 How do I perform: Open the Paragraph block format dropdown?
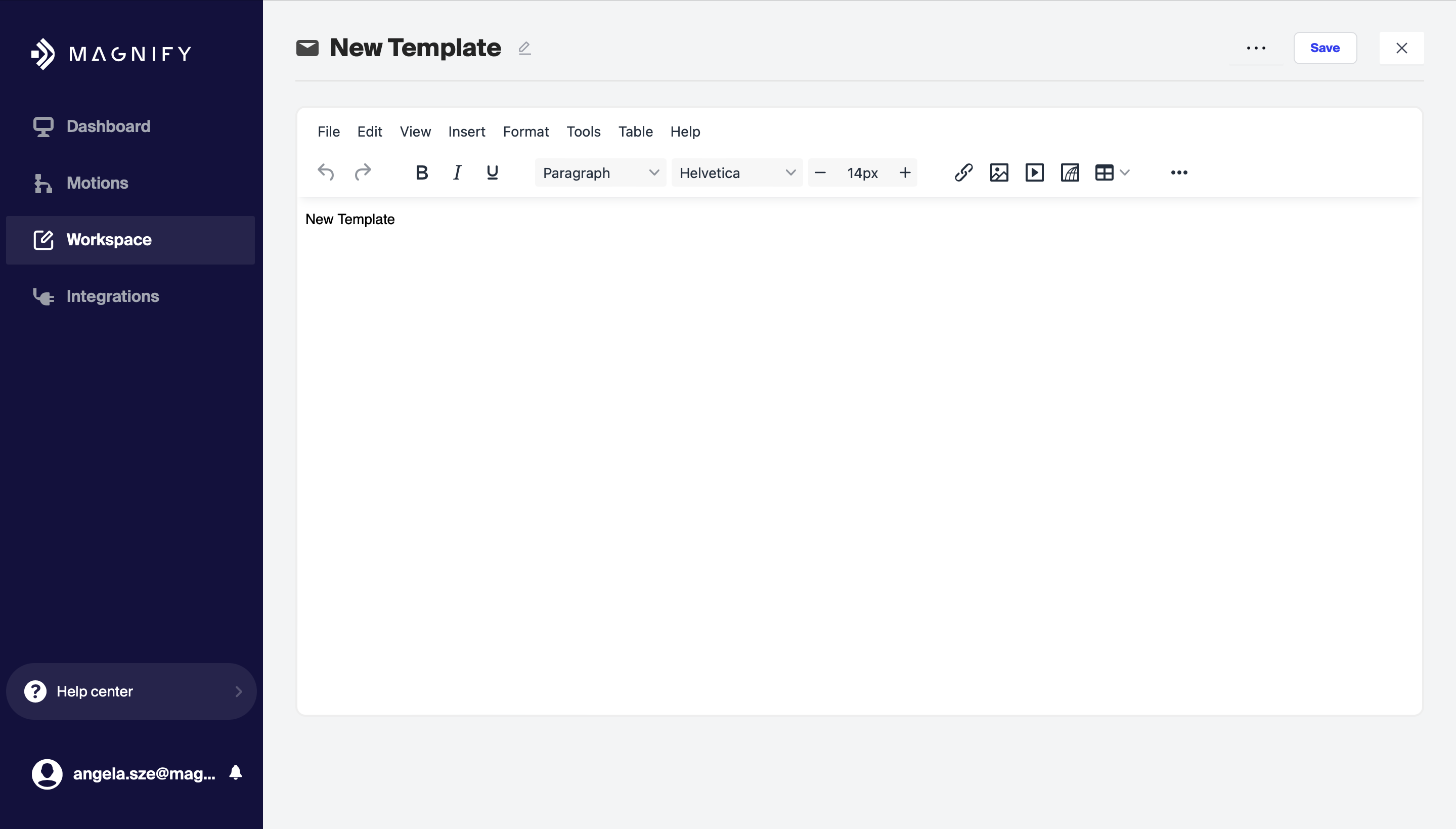coord(600,172)
